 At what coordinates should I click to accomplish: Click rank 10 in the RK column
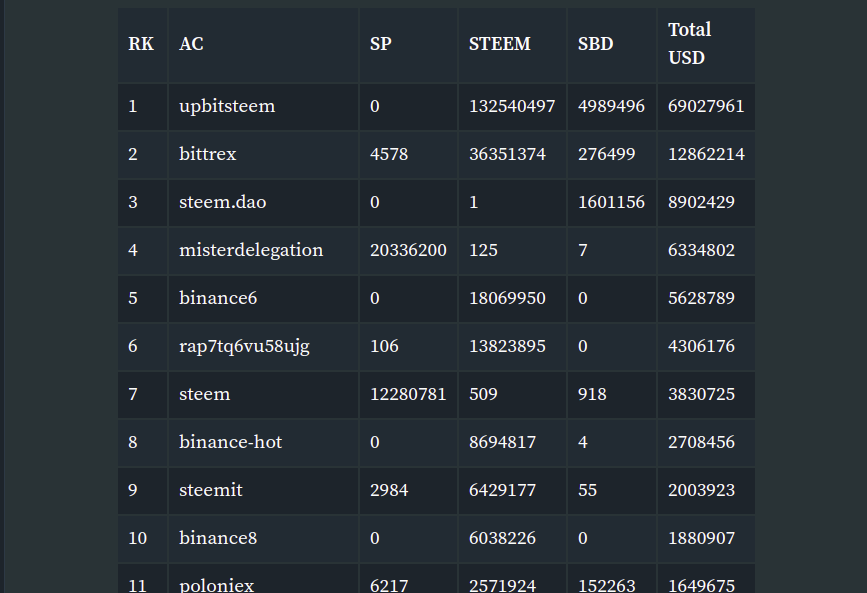[138, 538]
